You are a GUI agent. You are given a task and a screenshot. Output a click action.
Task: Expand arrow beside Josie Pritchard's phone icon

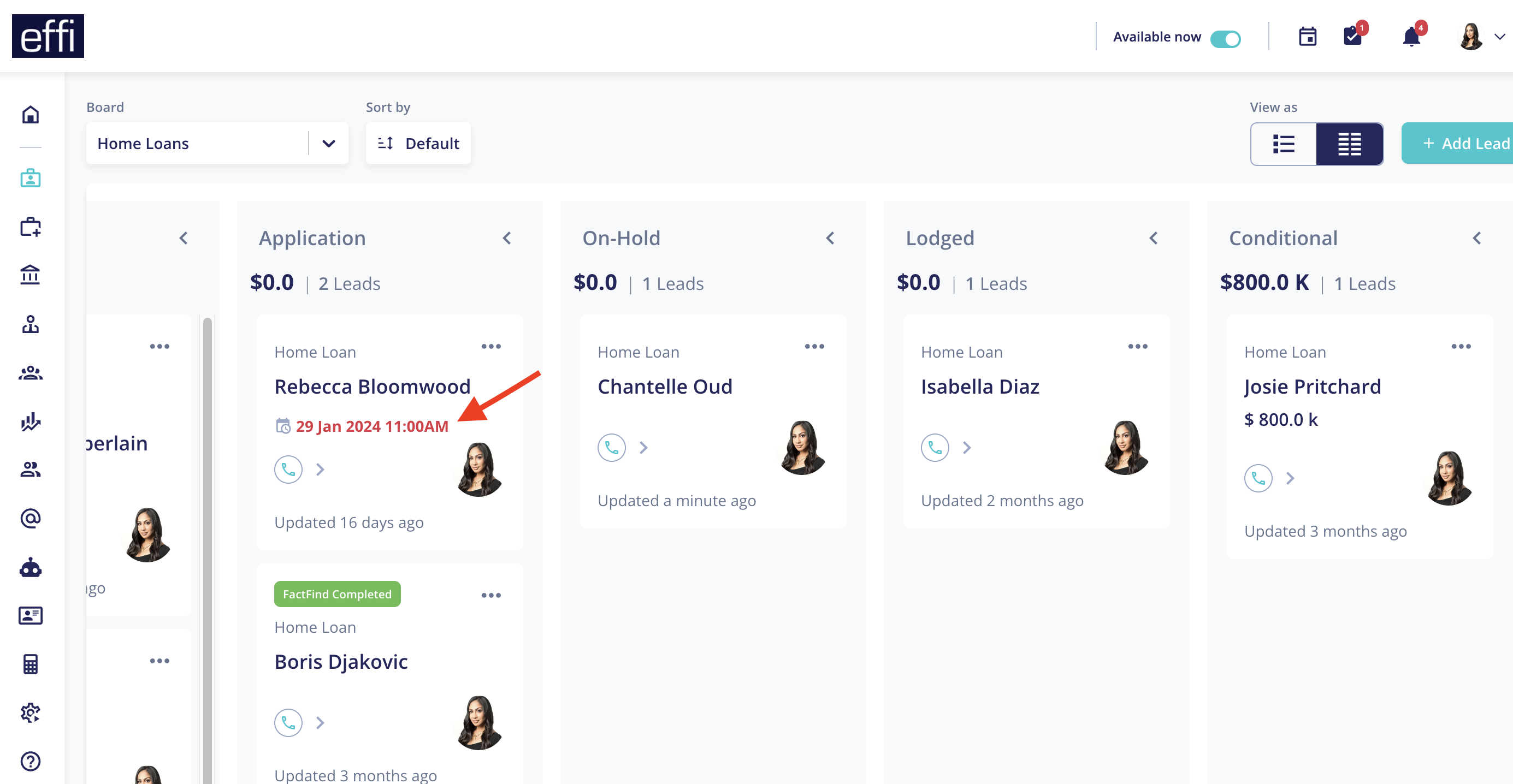[x=1290, y=479]
